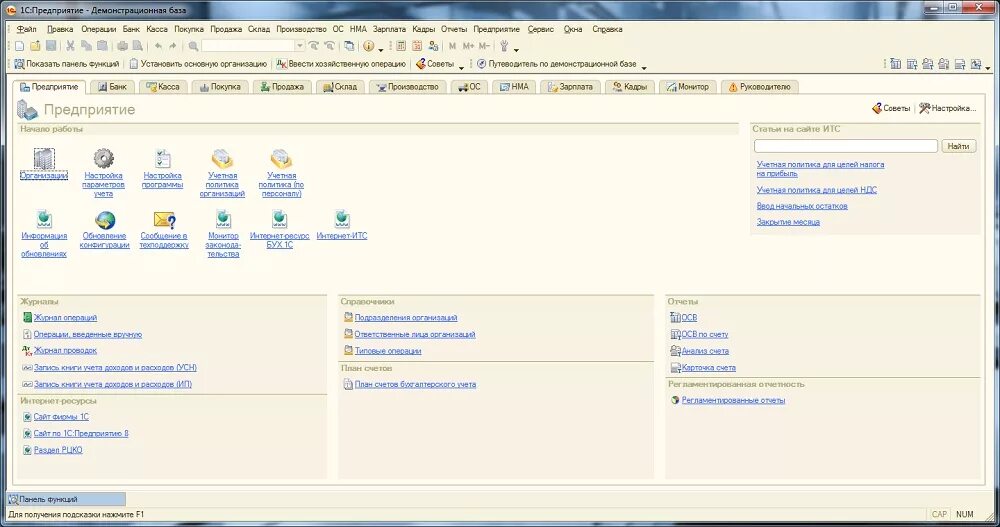Click the Save diskette toolbar icon

(x=51, y=46)
